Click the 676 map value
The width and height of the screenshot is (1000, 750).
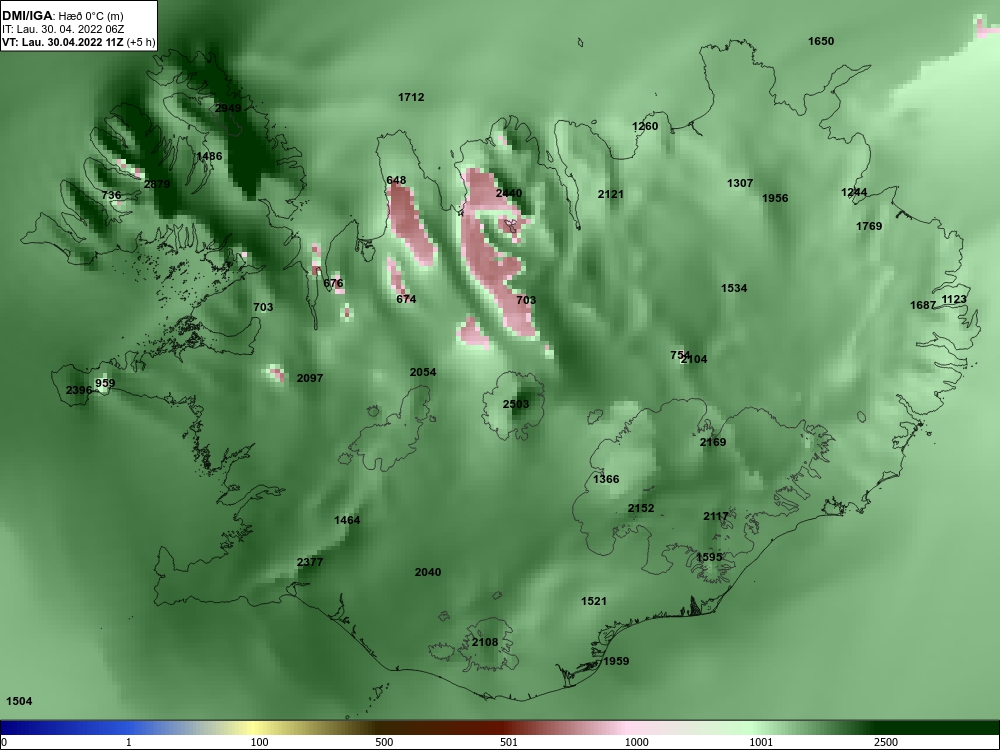click(x=333, y=284)
